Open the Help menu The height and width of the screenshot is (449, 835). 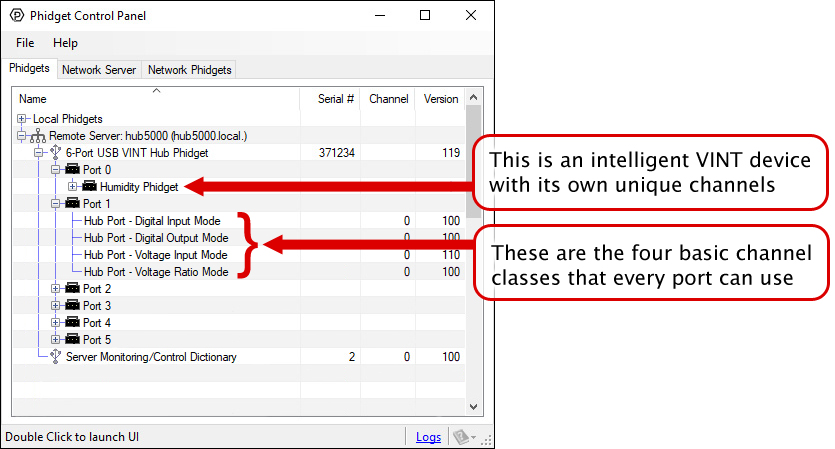66,43
